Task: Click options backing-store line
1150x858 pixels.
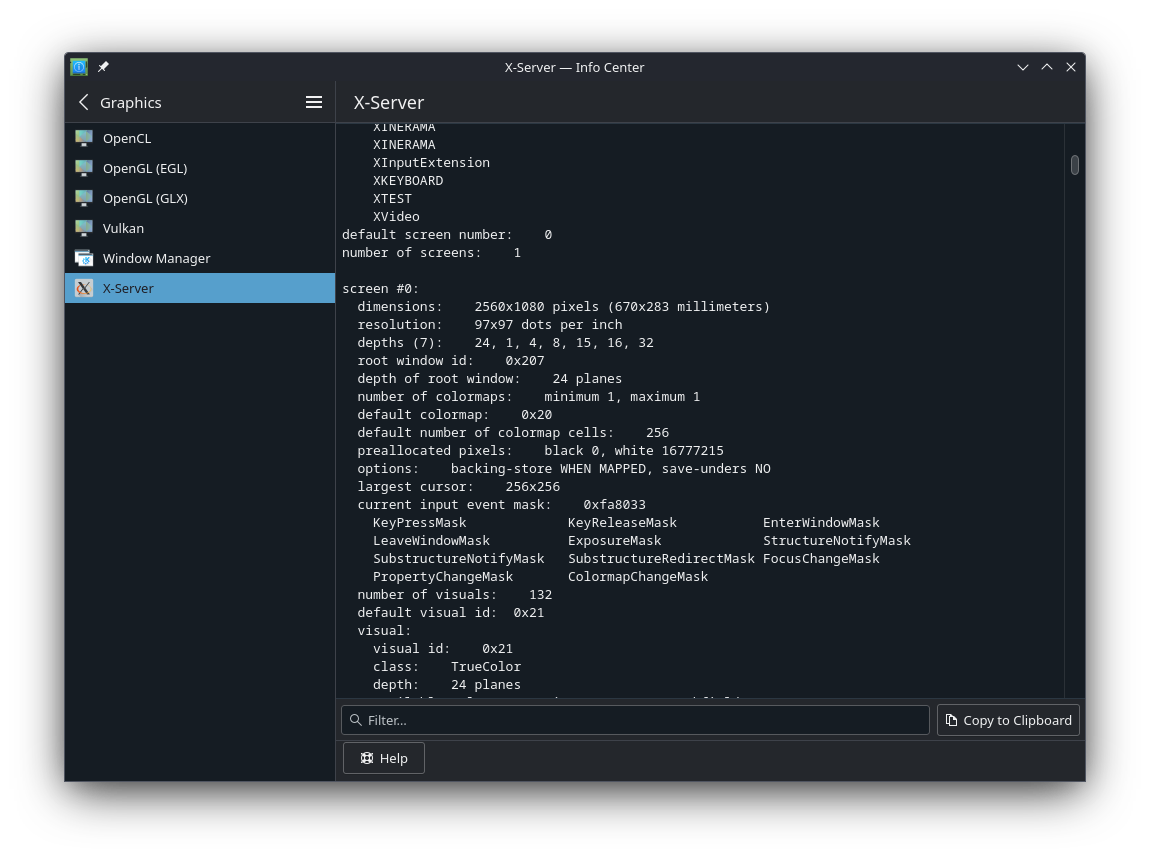Action: (x=564, y=469)
